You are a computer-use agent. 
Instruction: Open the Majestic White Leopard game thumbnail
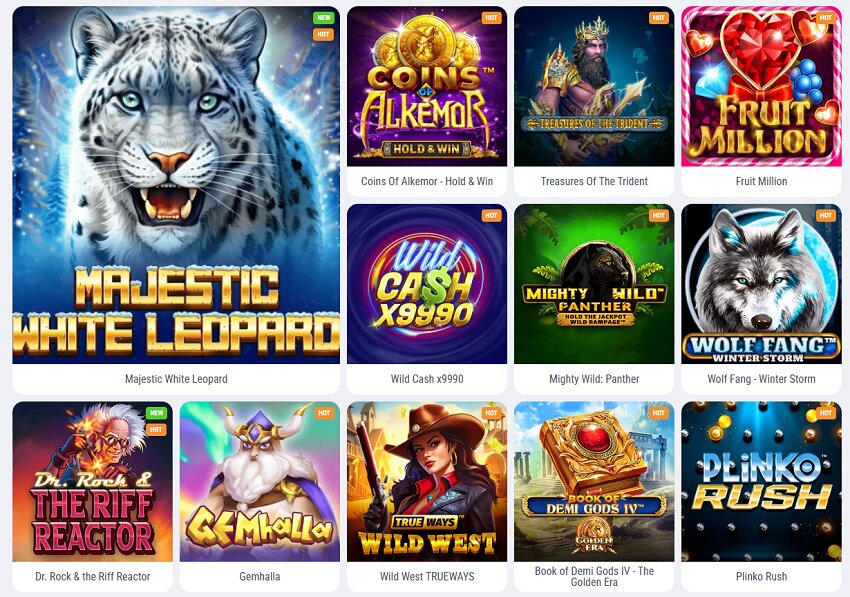pyautogui.click(x=176, y=185)
